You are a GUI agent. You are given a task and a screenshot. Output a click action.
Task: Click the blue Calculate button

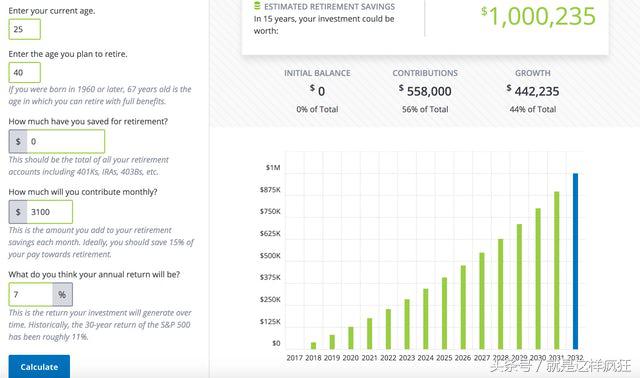[39, 367]
